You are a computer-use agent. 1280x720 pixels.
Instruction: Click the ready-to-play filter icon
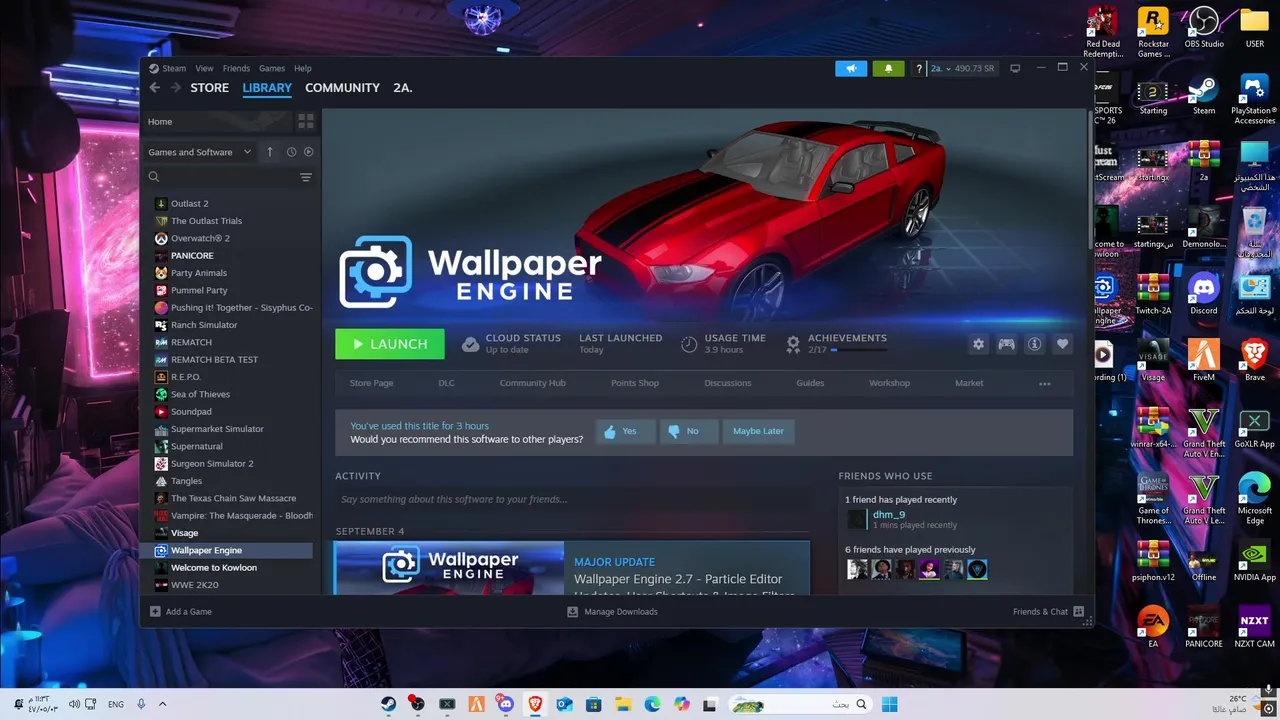[308, 152]
